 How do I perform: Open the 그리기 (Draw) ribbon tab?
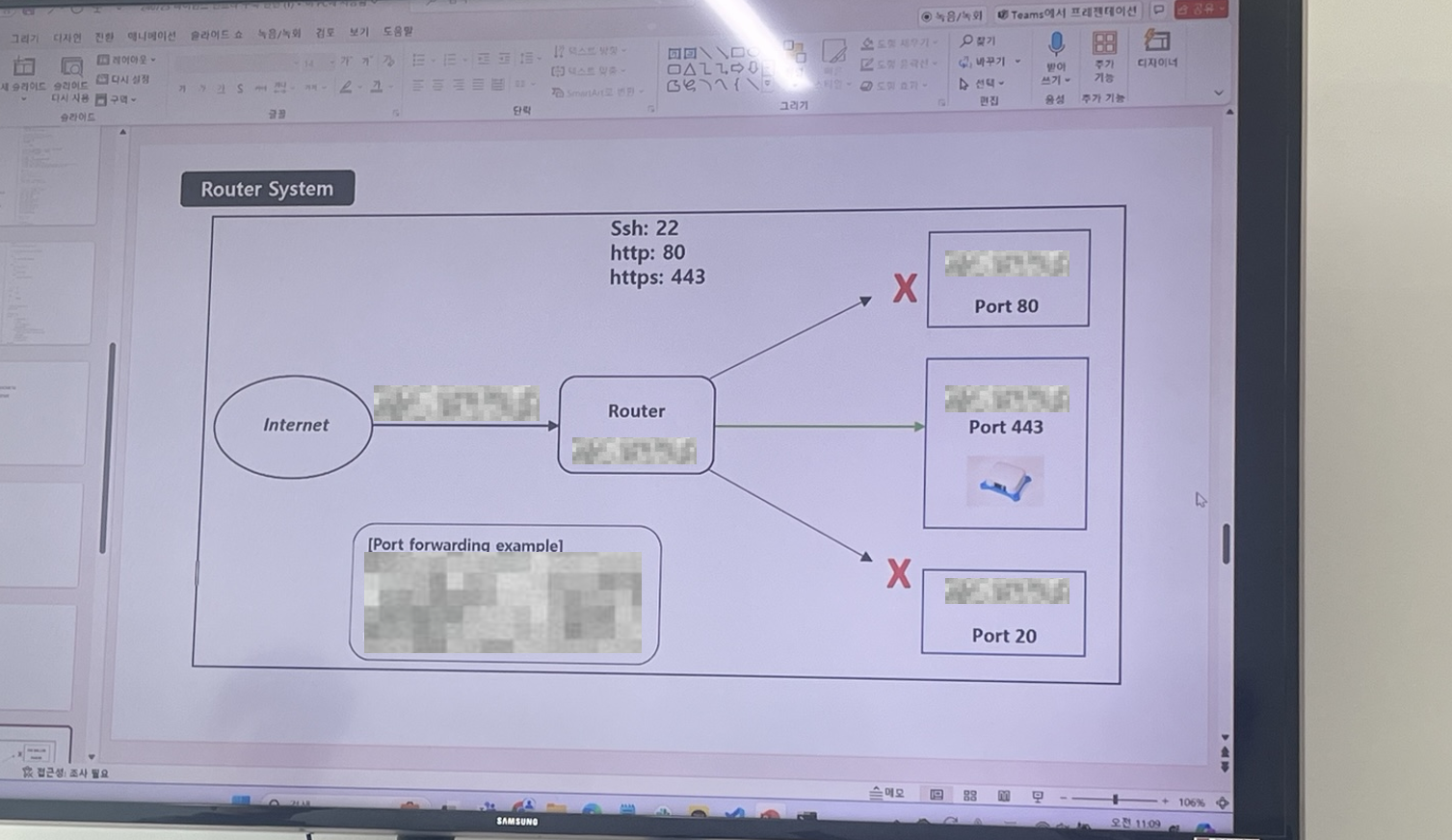click(25, 39)
